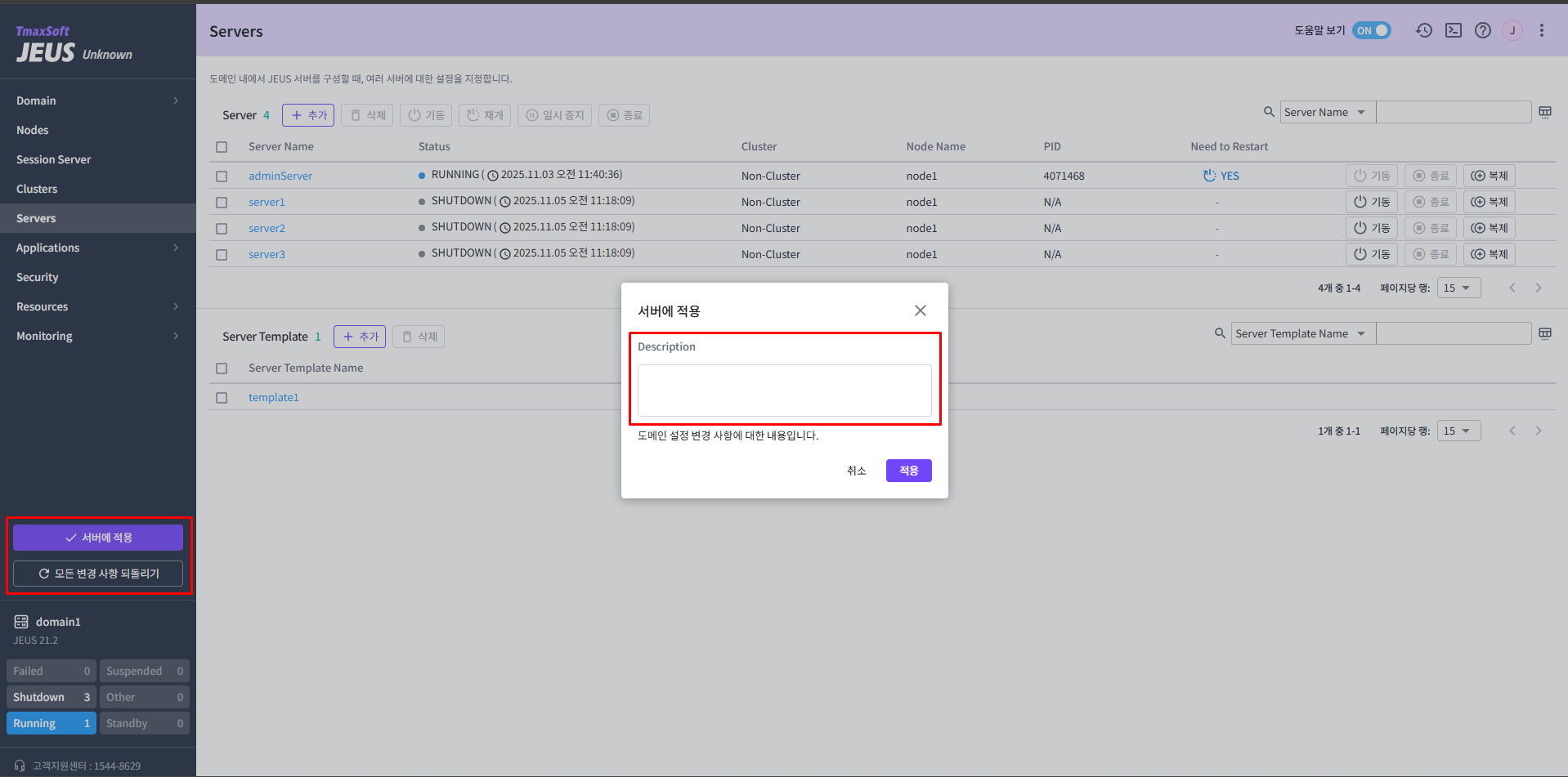Image resolution: width=1568 pixels, height=777 pixels.
Task: Launch the web terminal icon
Action: coord(1454,30)
